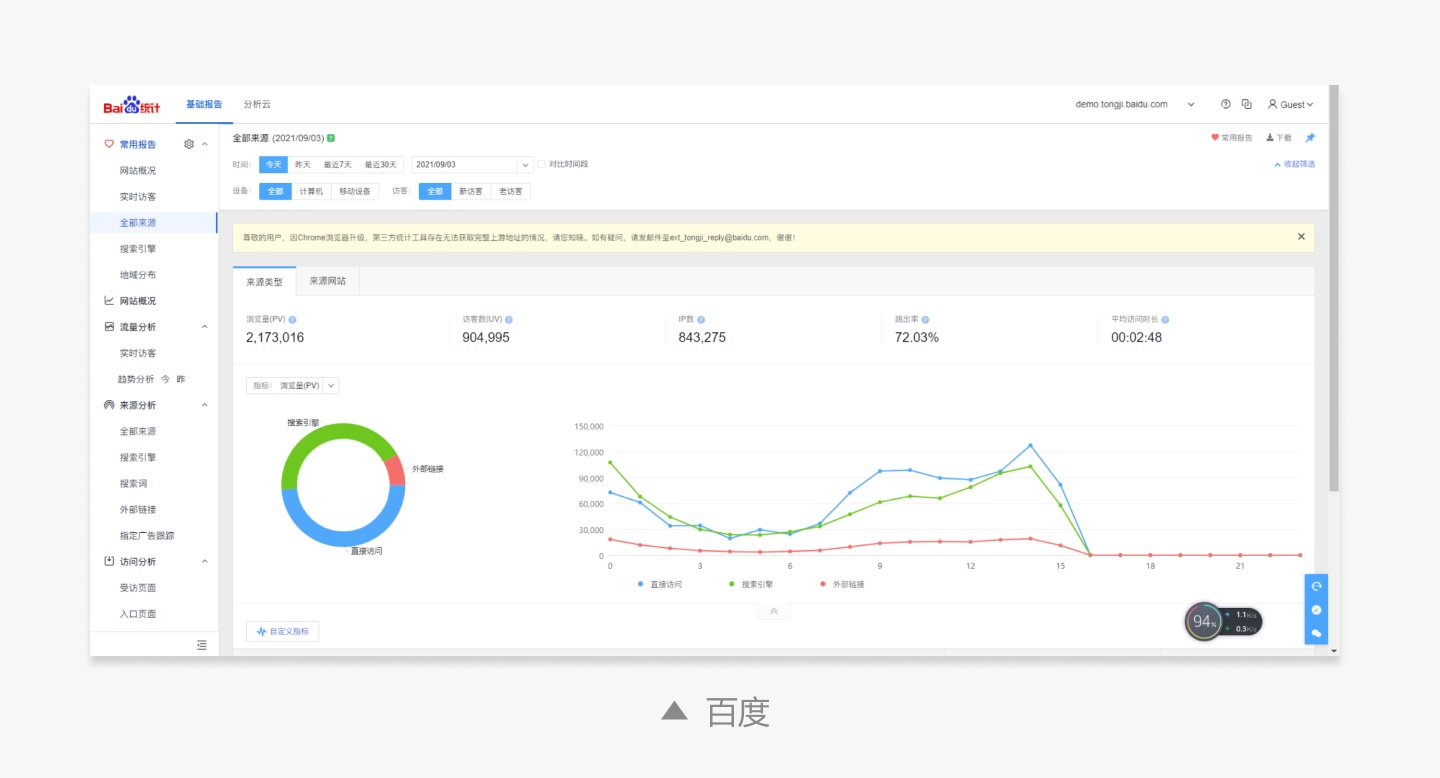Click info icon next to IP数
This screenshot has height=778, width=1440.
(x=702, y=320)
